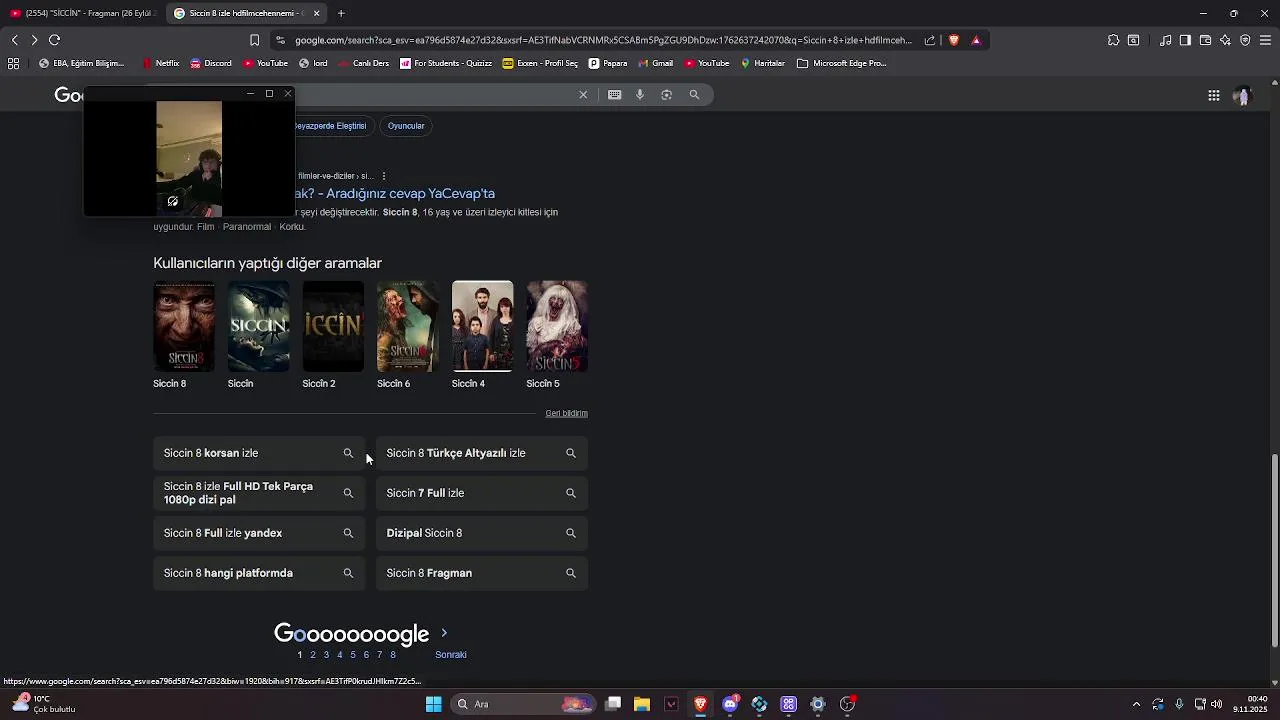
Task: Select the 'Beyazperde Eleştirisi' filter chip
Action: (331, 126)
